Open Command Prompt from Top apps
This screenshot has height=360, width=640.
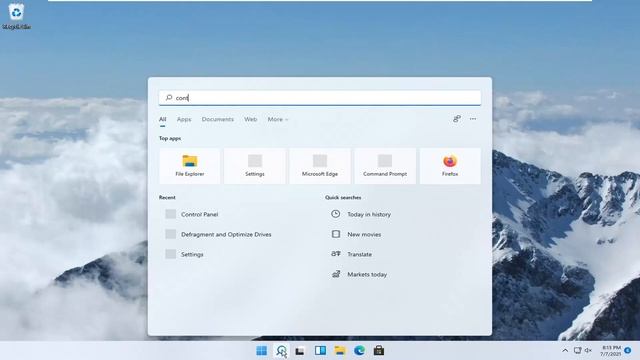pyautogui.click(x=385, y=166)
